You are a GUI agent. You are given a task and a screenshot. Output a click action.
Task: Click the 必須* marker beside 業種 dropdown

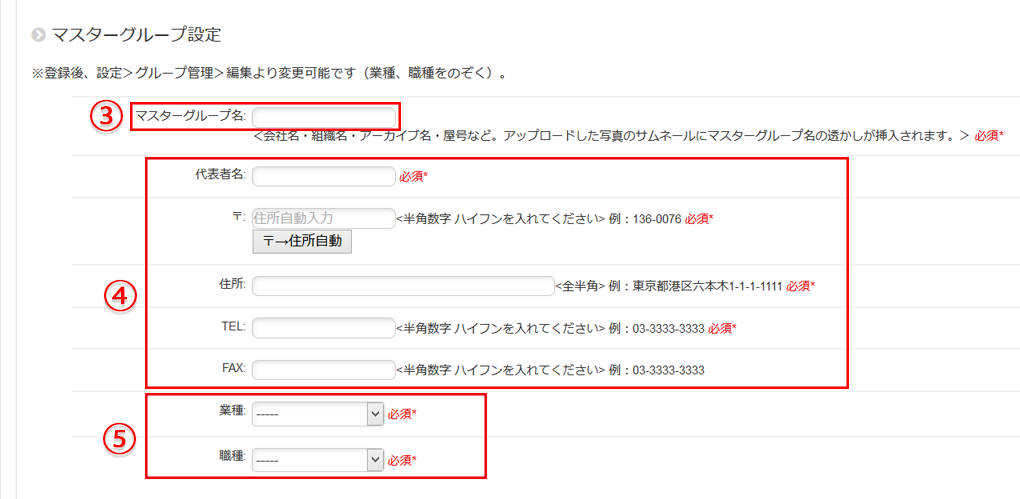point(401,414)
